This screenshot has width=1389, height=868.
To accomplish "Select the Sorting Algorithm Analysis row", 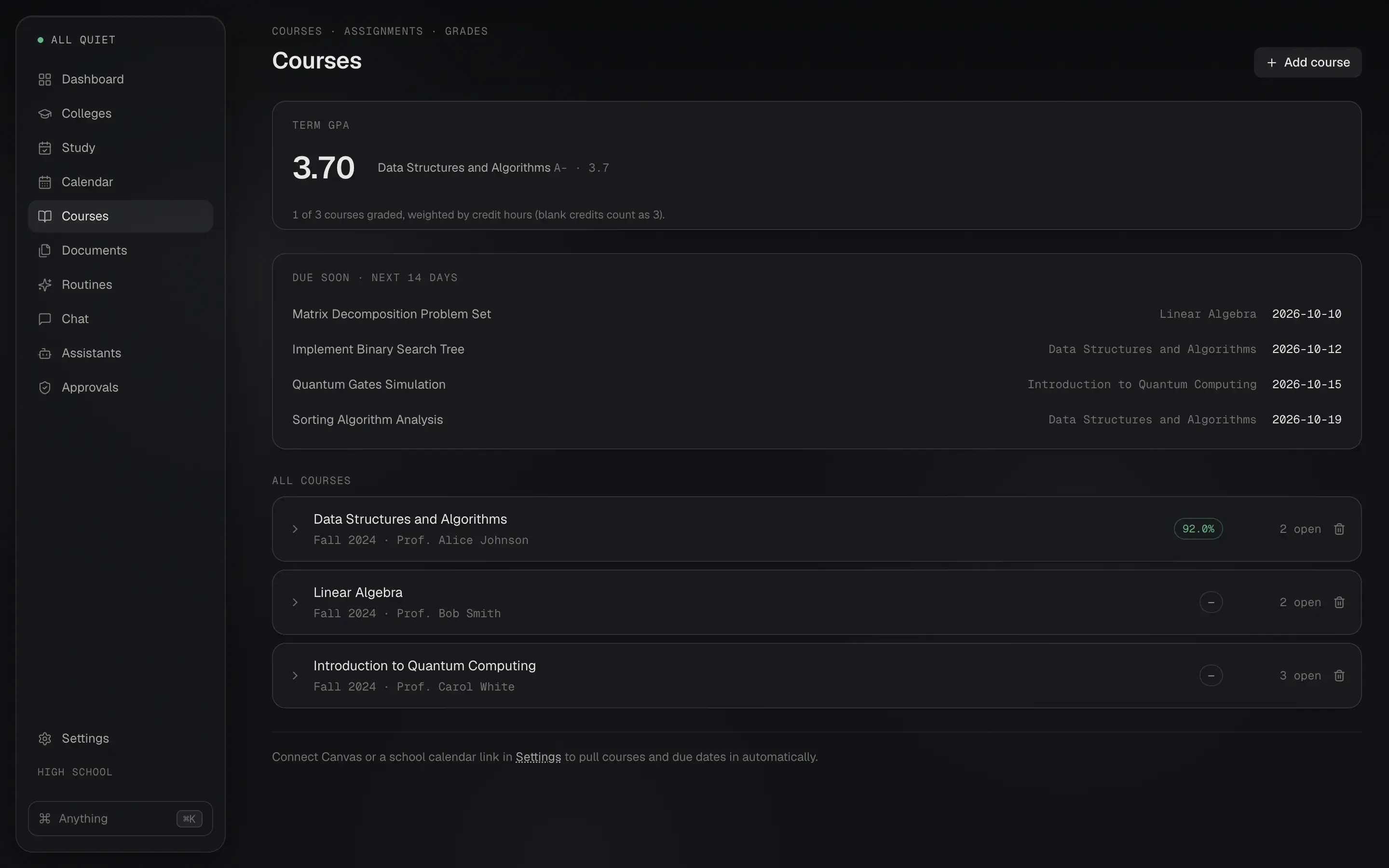I will click(817, 420).
